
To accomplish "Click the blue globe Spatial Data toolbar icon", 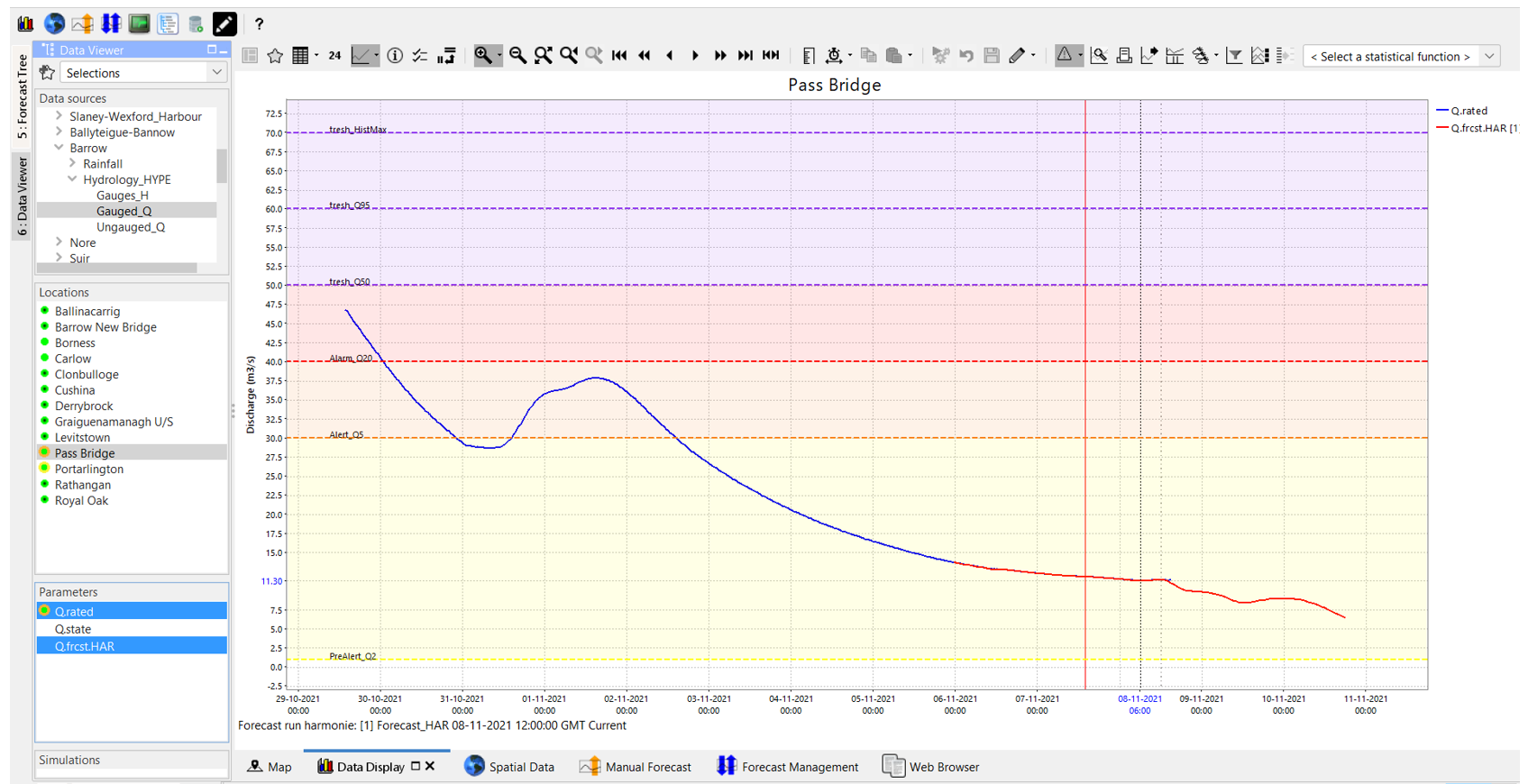I will (54, 23).
